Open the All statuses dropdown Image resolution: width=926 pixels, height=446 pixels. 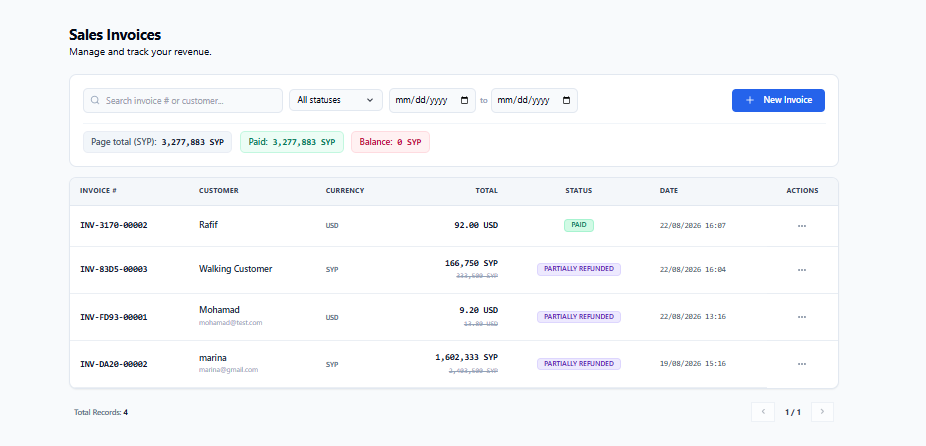[x=335, y=100]
